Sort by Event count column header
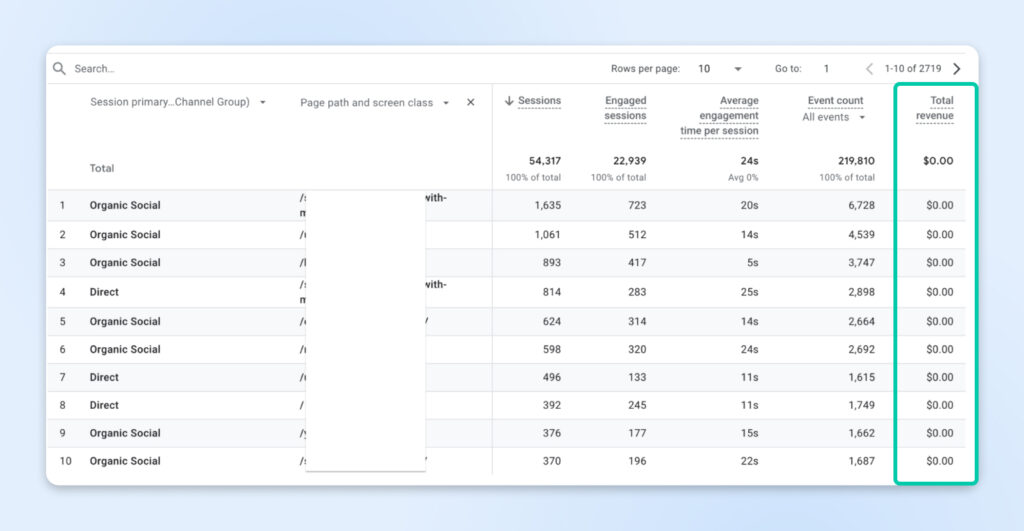The height and width of the screenshot is (531, 1024). click(x=835, y=101)
